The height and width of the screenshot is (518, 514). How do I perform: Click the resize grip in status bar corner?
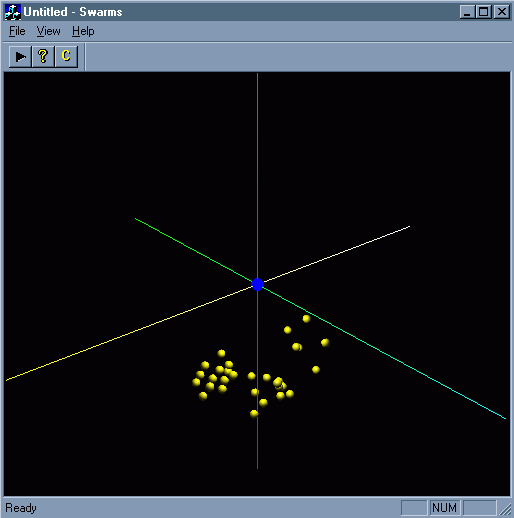click(506, 509)
